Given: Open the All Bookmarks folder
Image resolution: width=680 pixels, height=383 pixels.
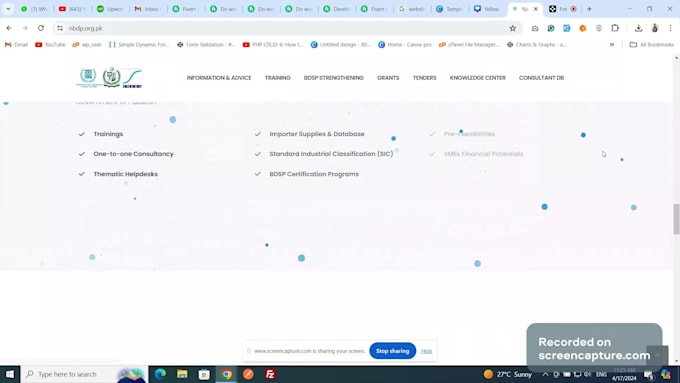Looking at the screenshot, I should (x=652, y=44).
